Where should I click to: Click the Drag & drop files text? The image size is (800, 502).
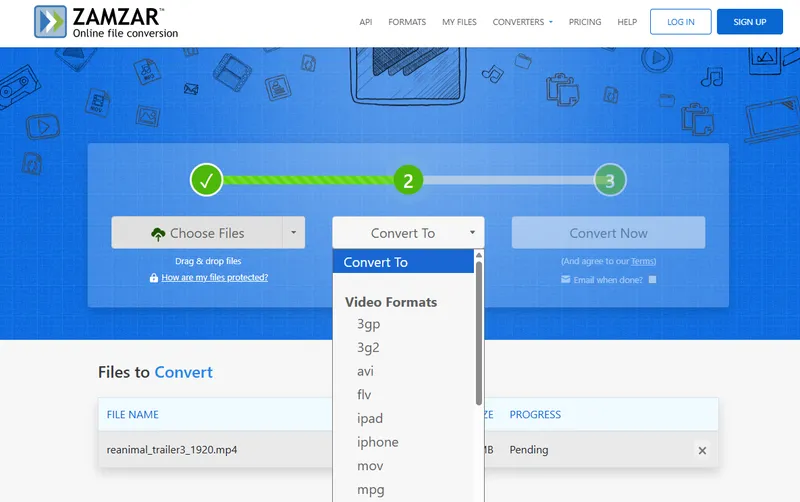pos(208,261)
